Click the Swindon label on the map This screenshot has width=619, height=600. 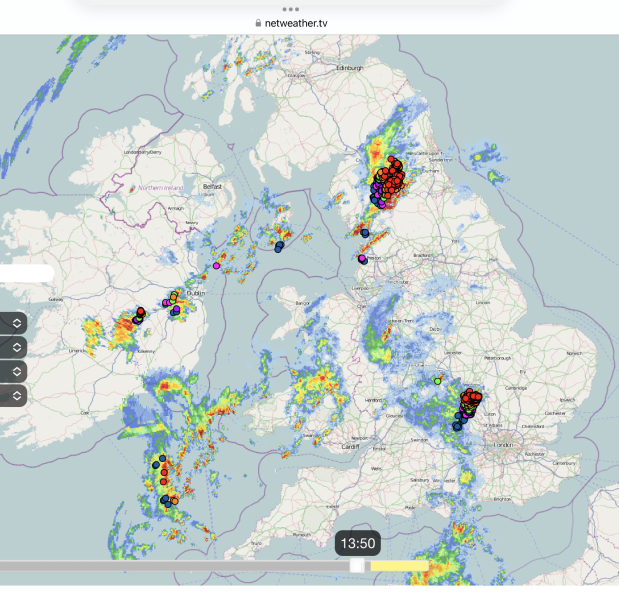click(x=419, y=440)
